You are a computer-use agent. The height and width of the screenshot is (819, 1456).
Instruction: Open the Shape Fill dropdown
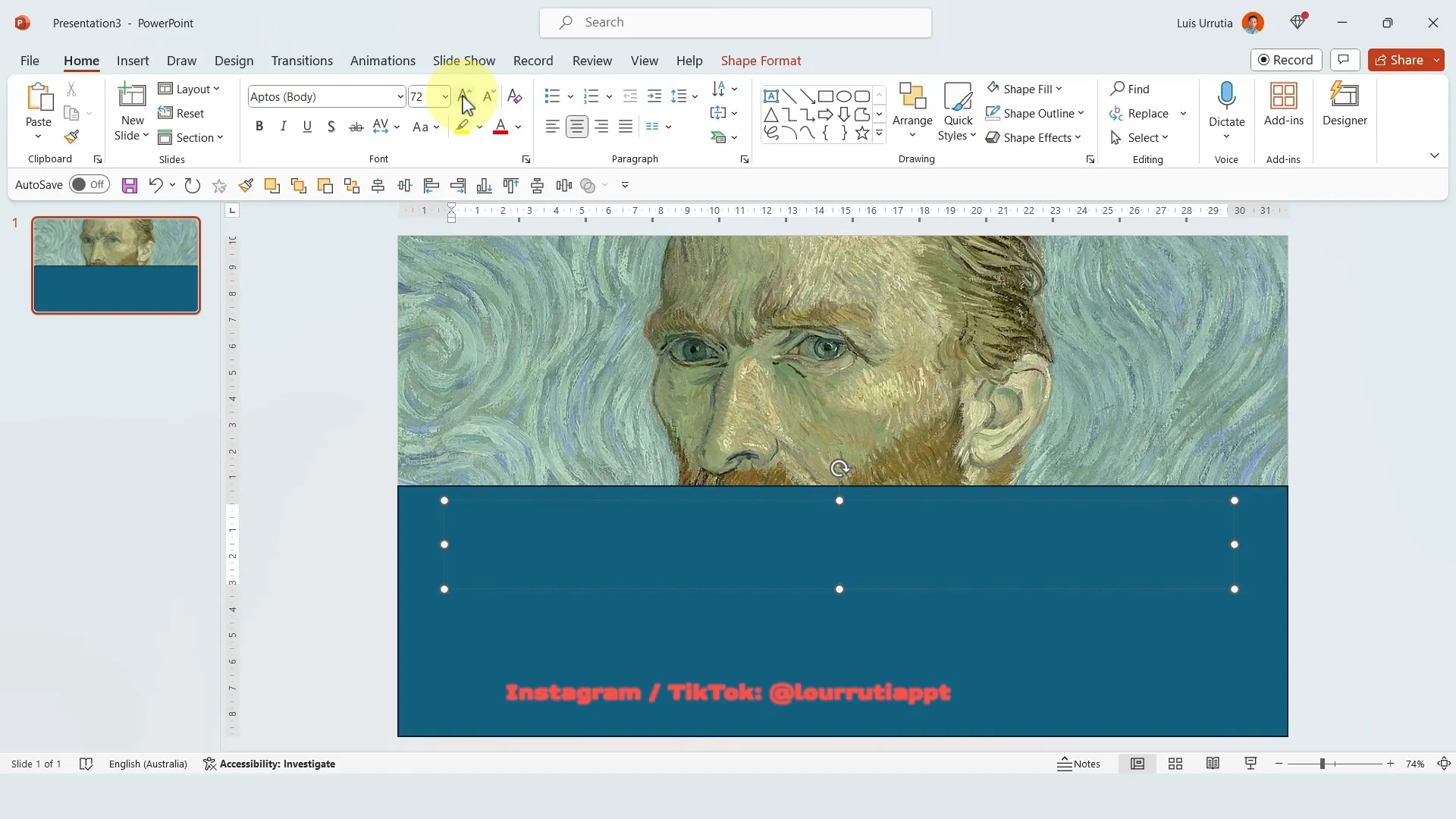coord(1025,89)
